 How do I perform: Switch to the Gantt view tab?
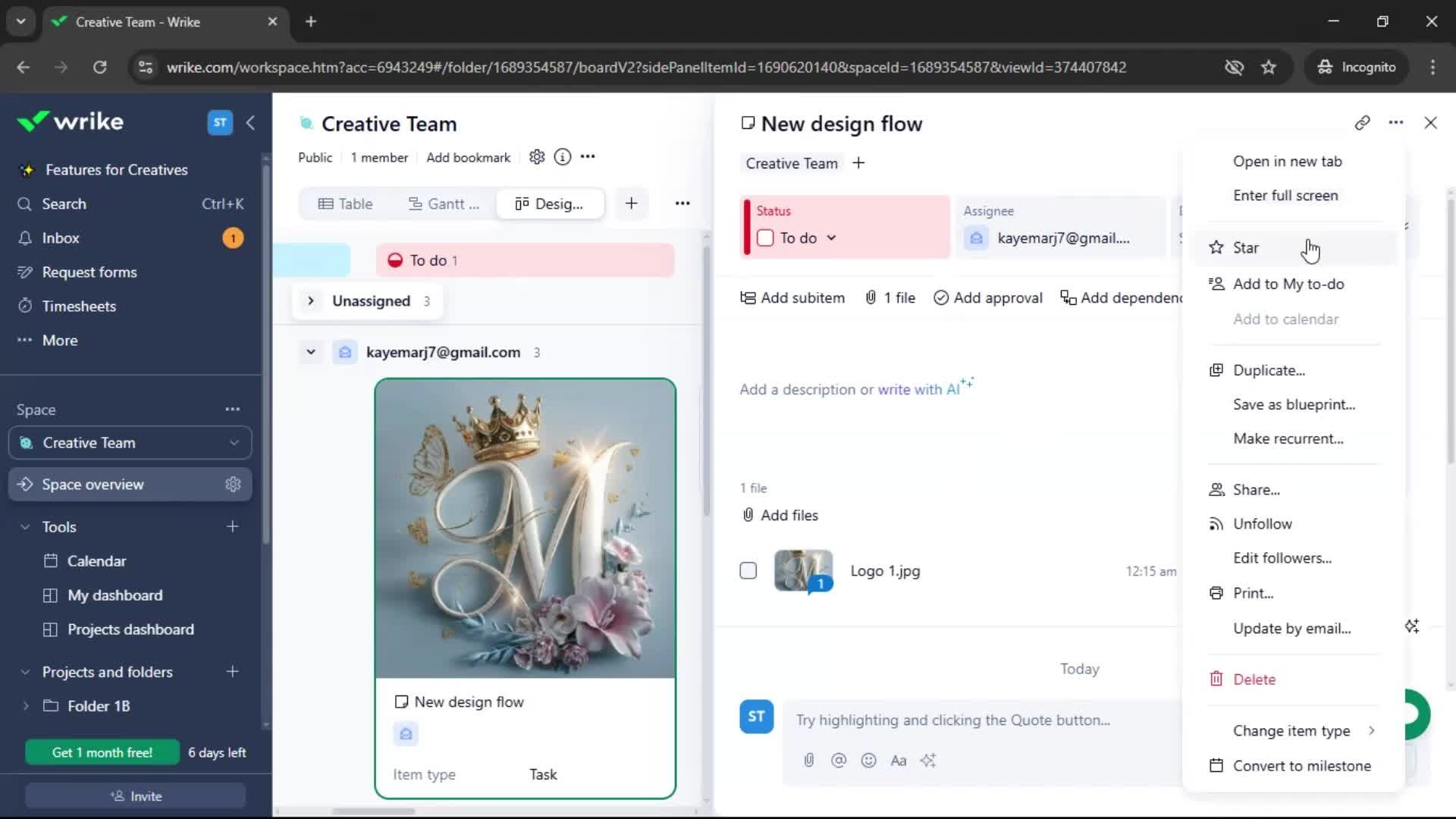(444, 204)
